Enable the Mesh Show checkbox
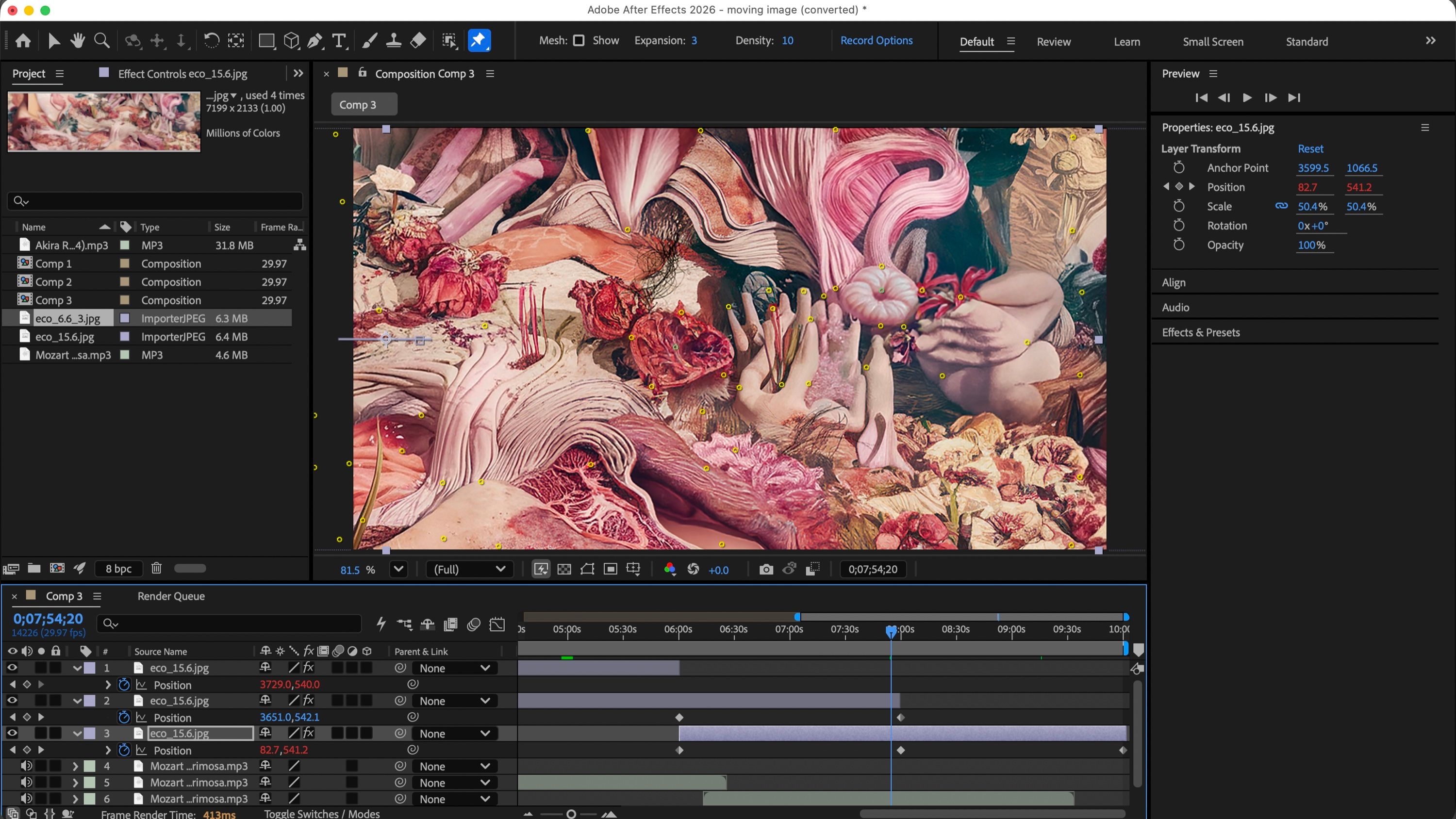Screen dimensions: 1456x819 [x=578, y=41]
